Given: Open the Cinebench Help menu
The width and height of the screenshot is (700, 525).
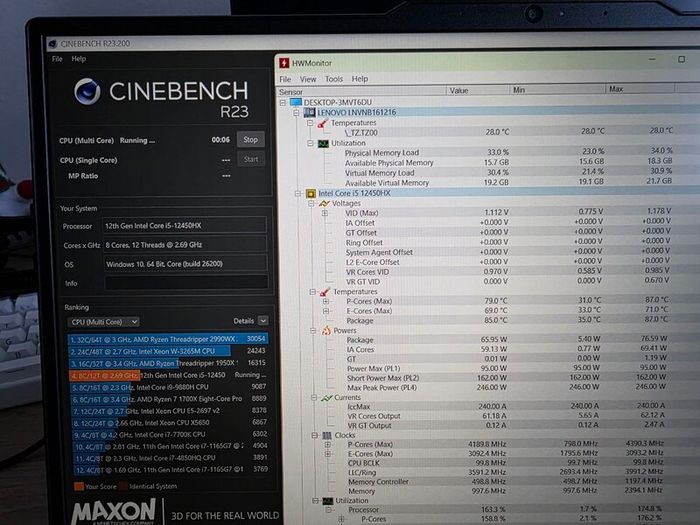Looking at the screenshot, I should (x=79, y=59).
